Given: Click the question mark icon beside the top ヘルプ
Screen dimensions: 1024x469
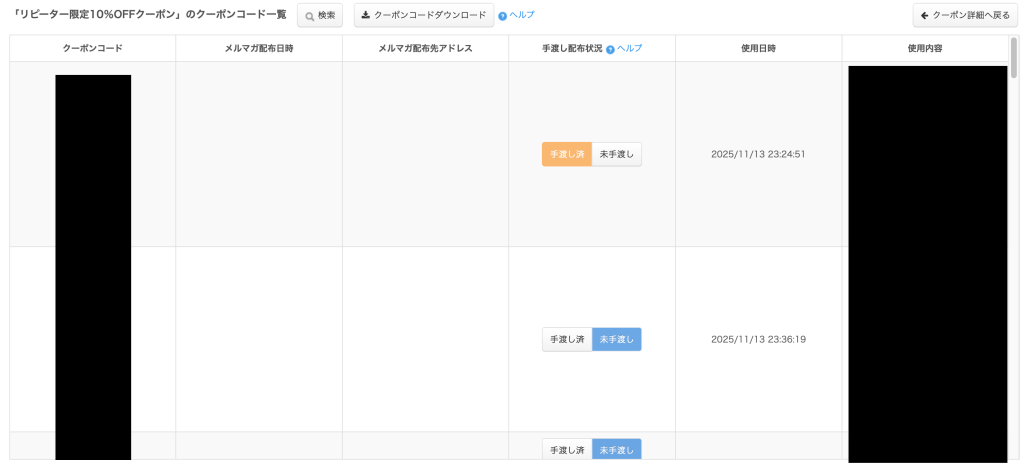Looking at the screenshot, I should (502, 16).
